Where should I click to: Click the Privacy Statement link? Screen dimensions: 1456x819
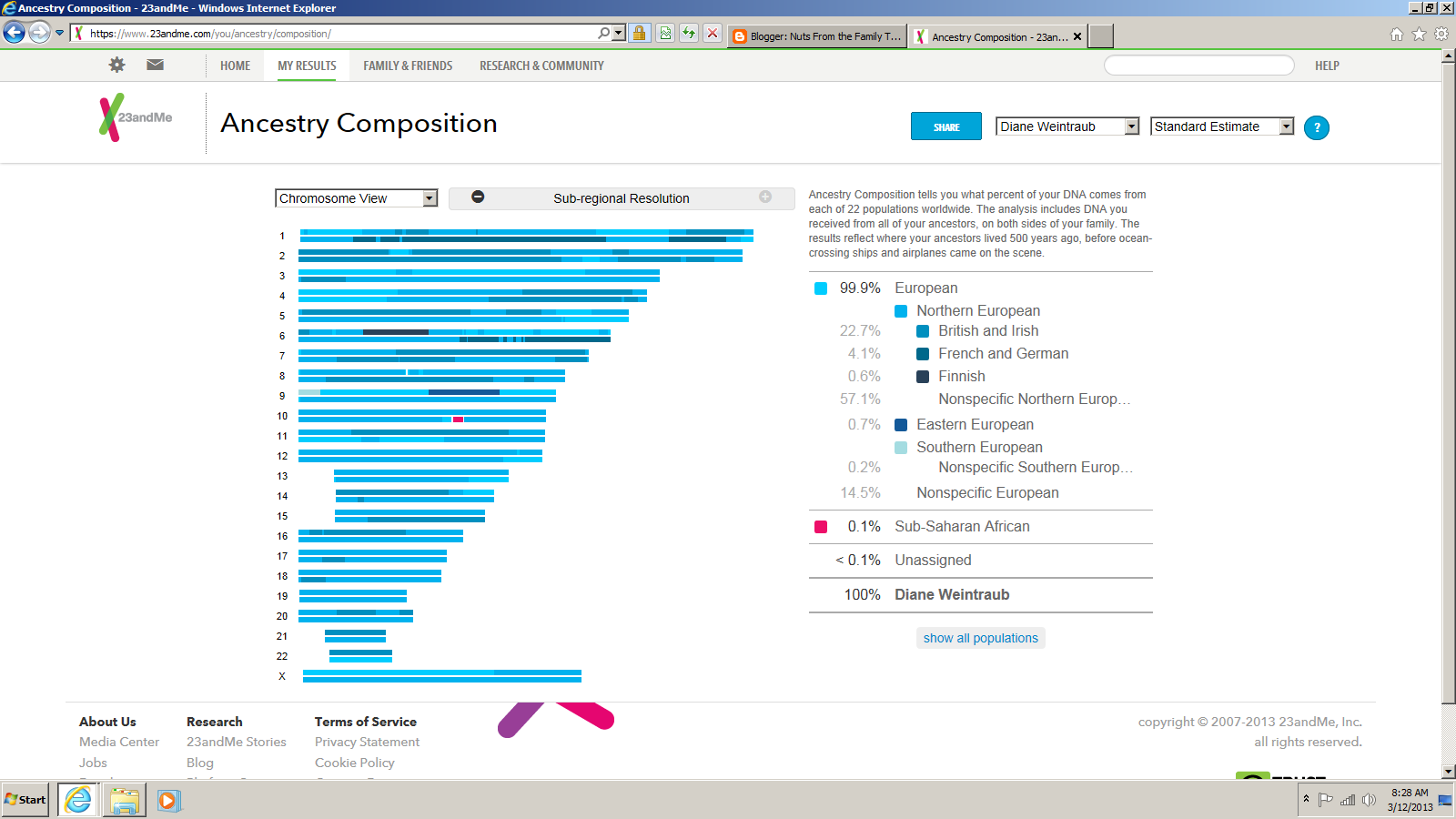[x=367, y=742]
